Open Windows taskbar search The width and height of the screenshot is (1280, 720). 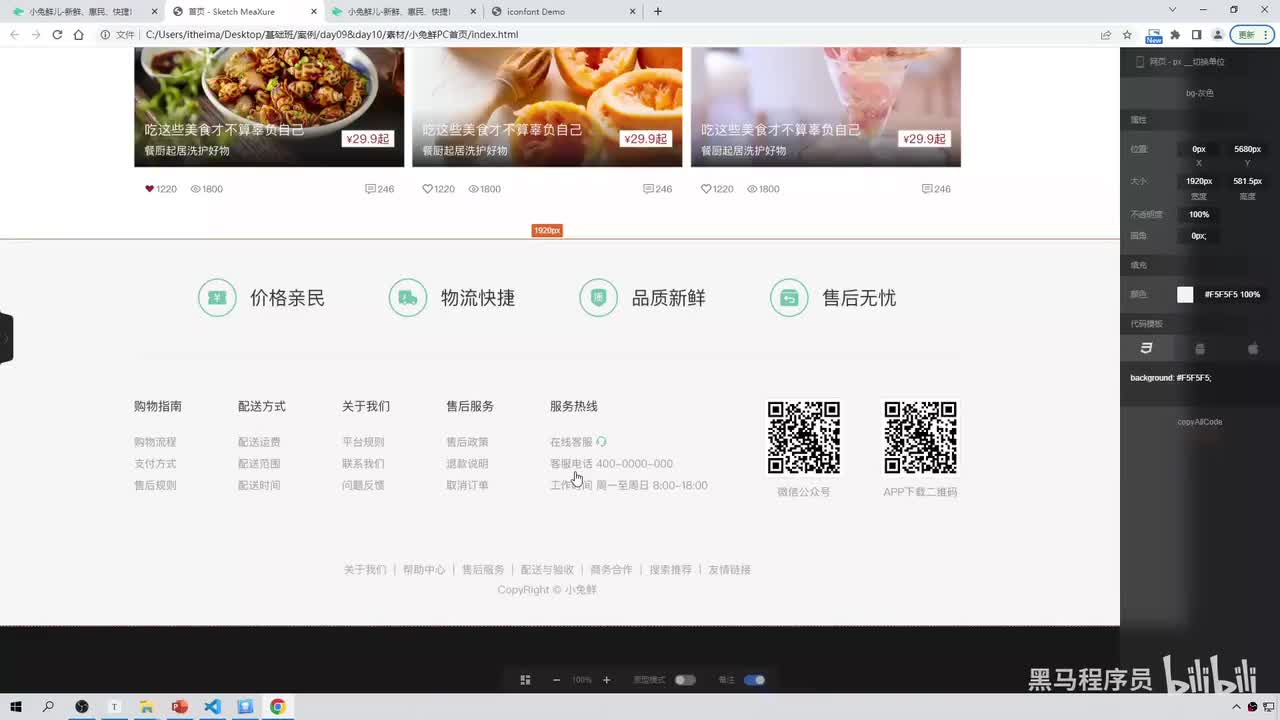pyautogui.click(x=48, y=707)
